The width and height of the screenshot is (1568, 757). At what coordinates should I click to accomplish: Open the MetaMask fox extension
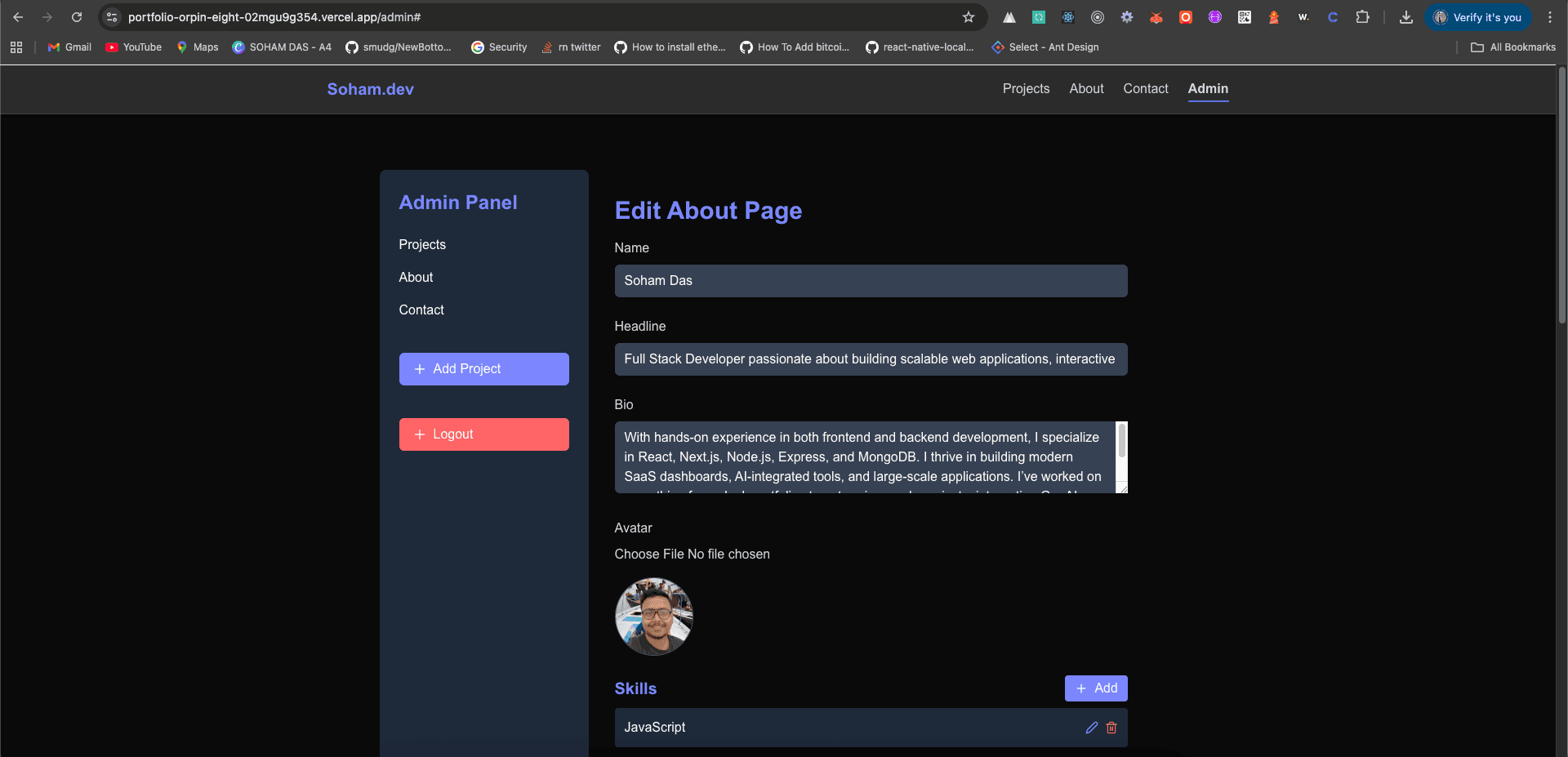1156,17
